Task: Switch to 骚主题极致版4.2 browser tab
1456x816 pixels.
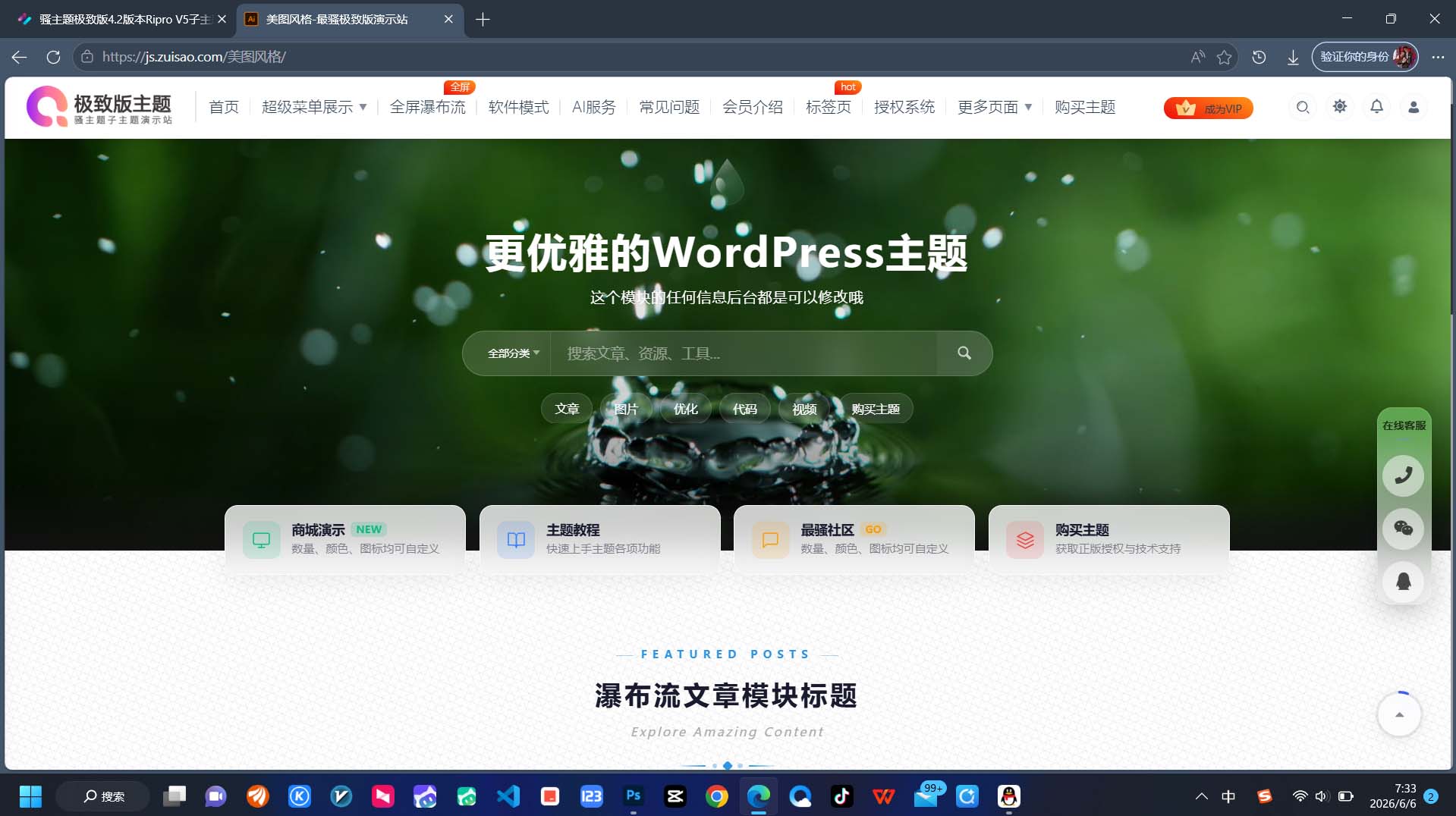Action: tap(121, 19)
